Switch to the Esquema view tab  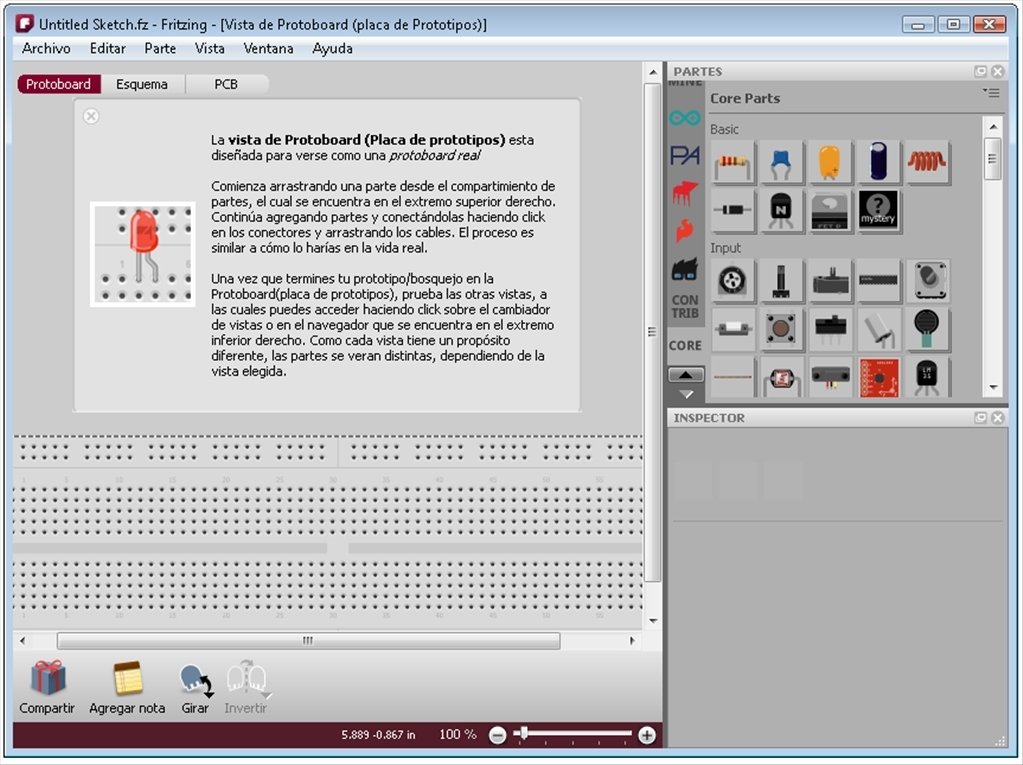click(142, 84)
